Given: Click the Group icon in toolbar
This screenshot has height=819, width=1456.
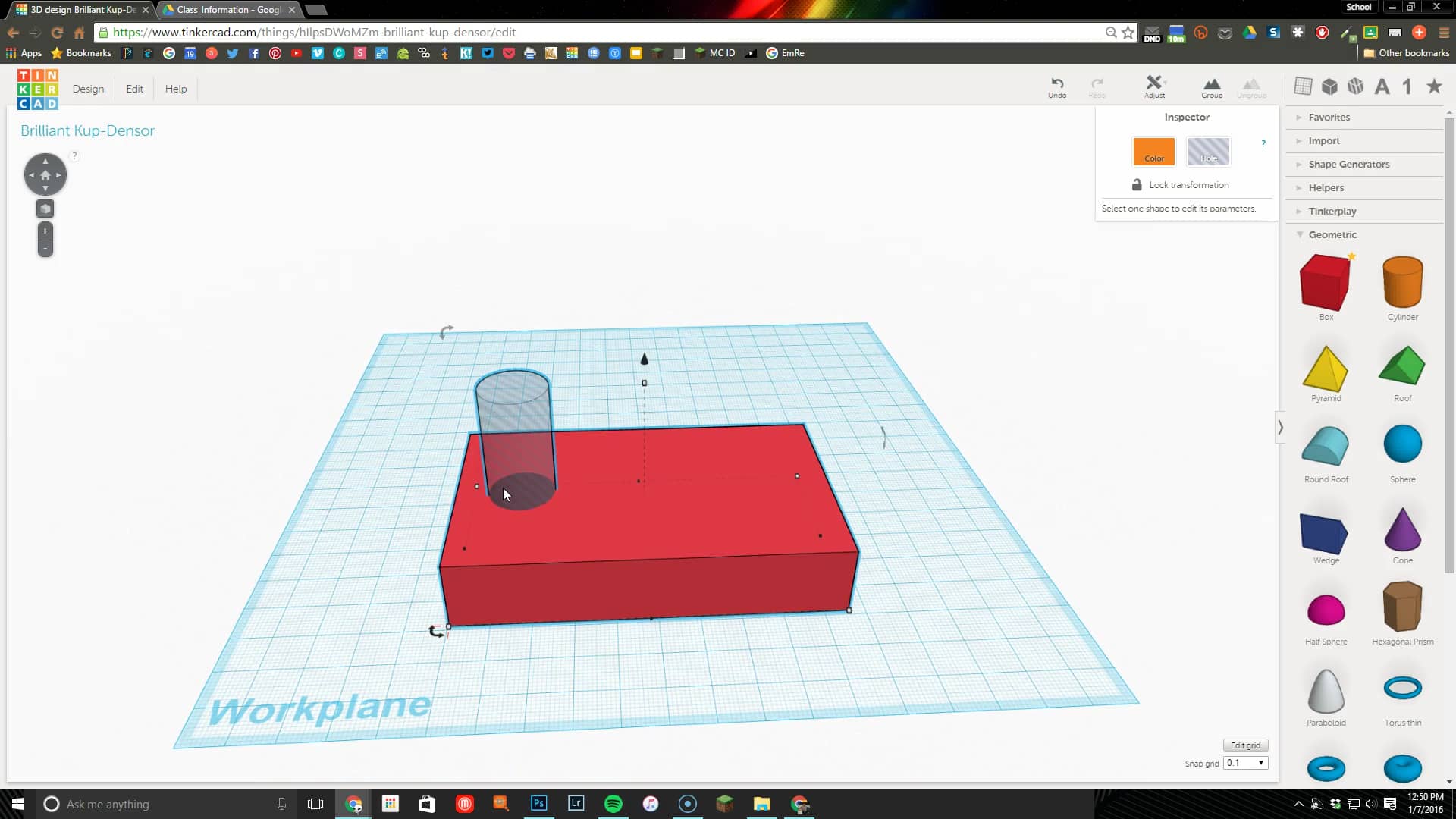Looking at the screenshot, I should coord(1211,86).
